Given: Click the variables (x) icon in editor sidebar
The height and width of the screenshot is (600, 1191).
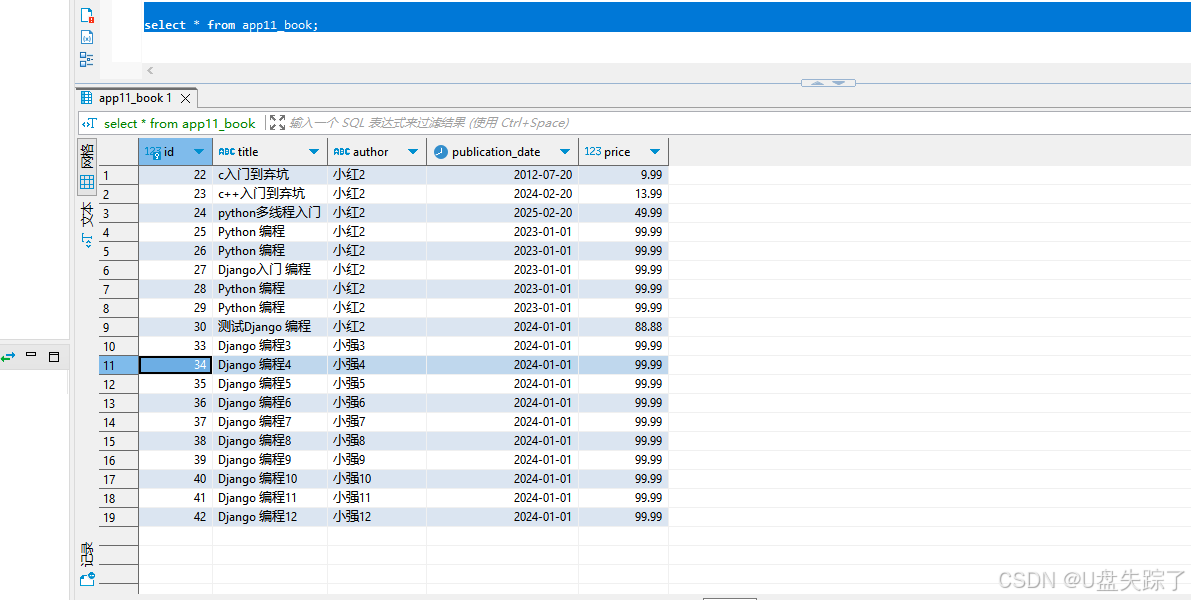Looking at the screenshot, I should tap(87, 37).
